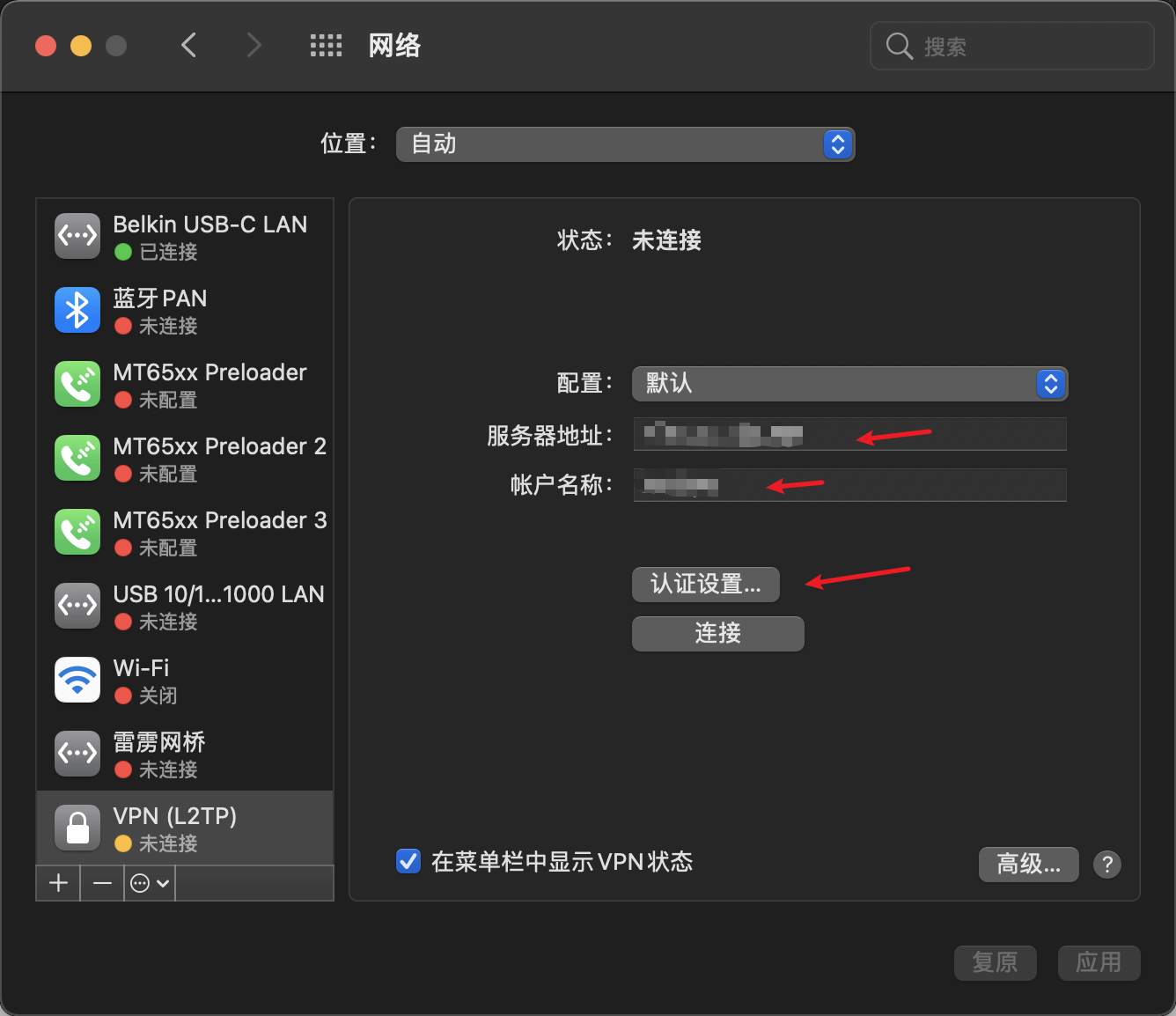Open the gear action menu below sidebar

[148, 883]
